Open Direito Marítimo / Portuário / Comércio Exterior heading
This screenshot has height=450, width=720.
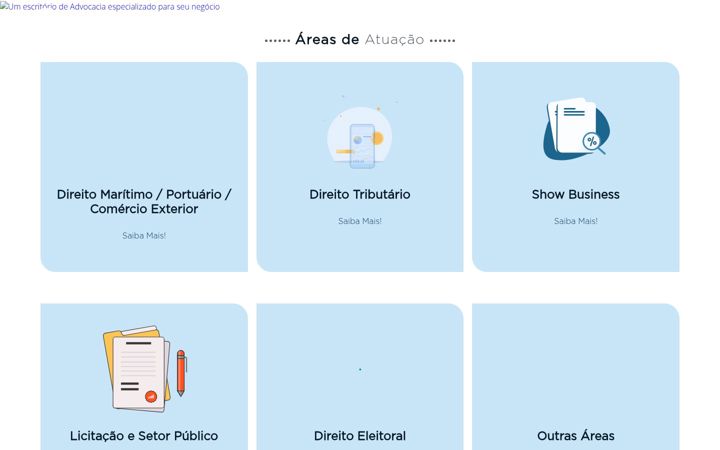point(144,202)
